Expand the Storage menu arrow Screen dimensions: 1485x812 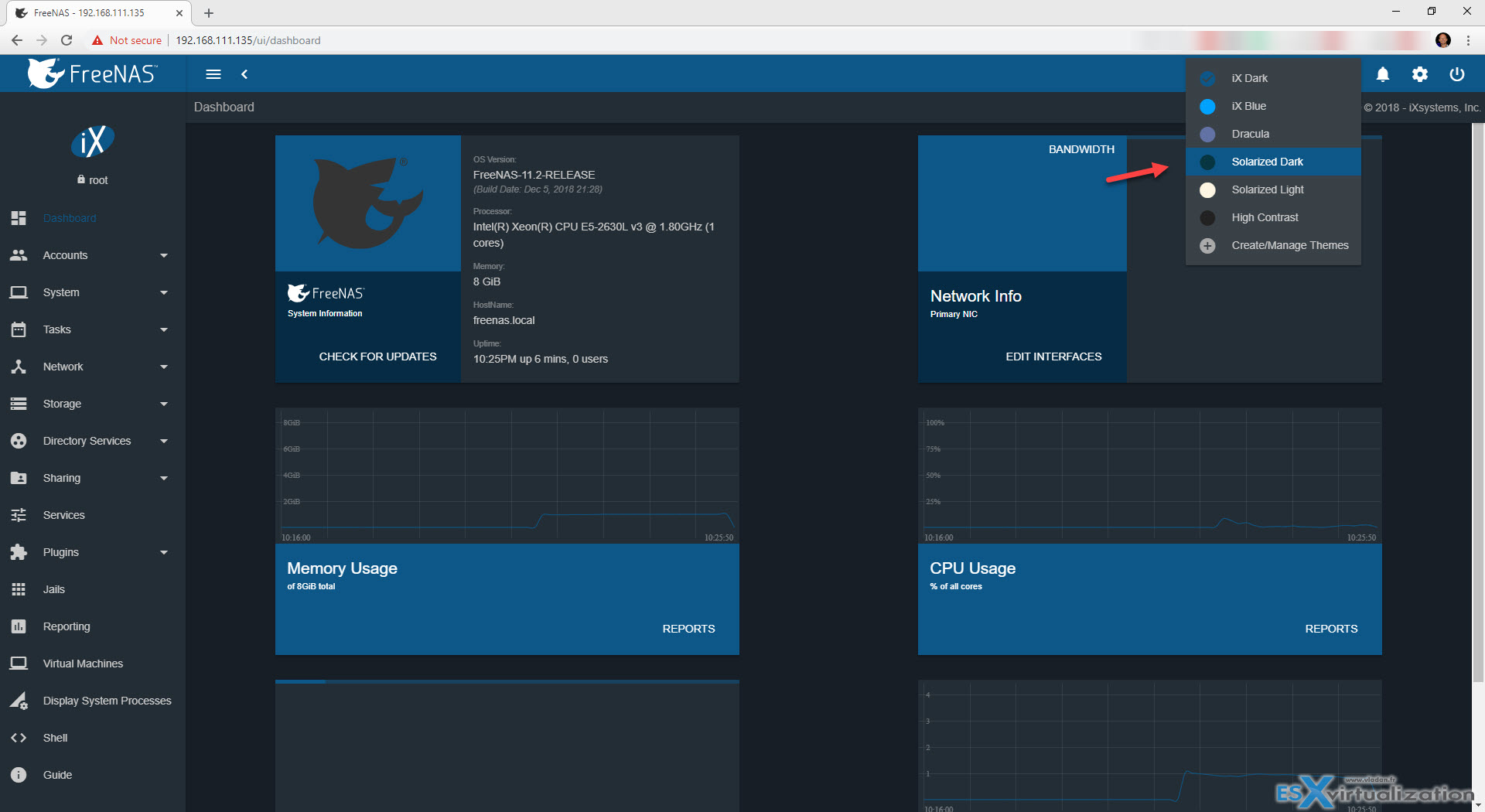point(164,404)
